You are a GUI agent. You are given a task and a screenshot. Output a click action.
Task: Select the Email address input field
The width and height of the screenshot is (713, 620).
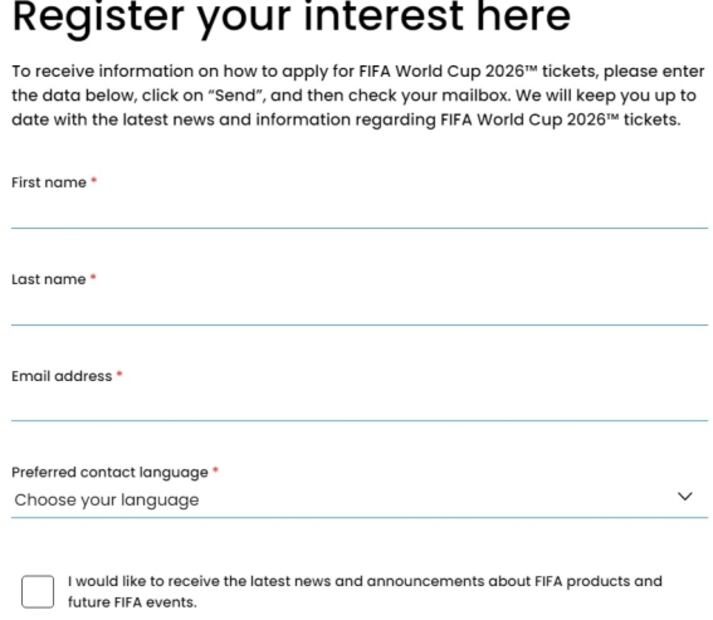(x=359, y=405)
